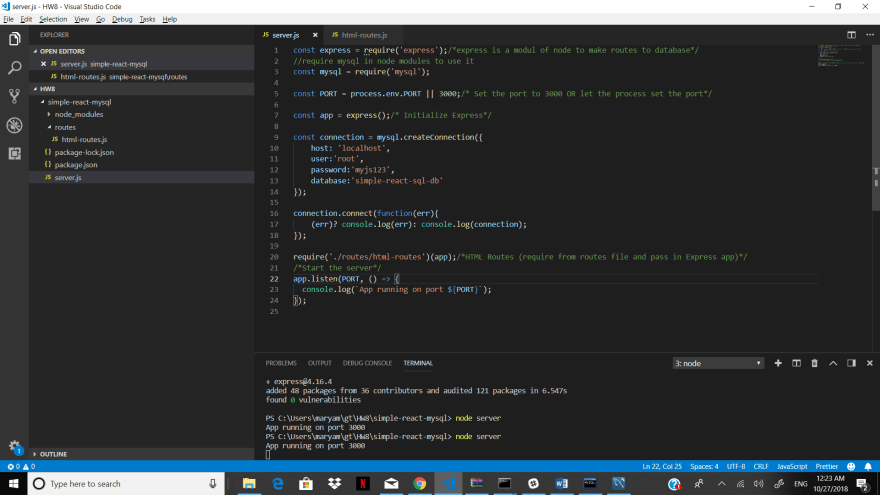
Task: Place cursor at terminal prompt
Action: point(268,455)
